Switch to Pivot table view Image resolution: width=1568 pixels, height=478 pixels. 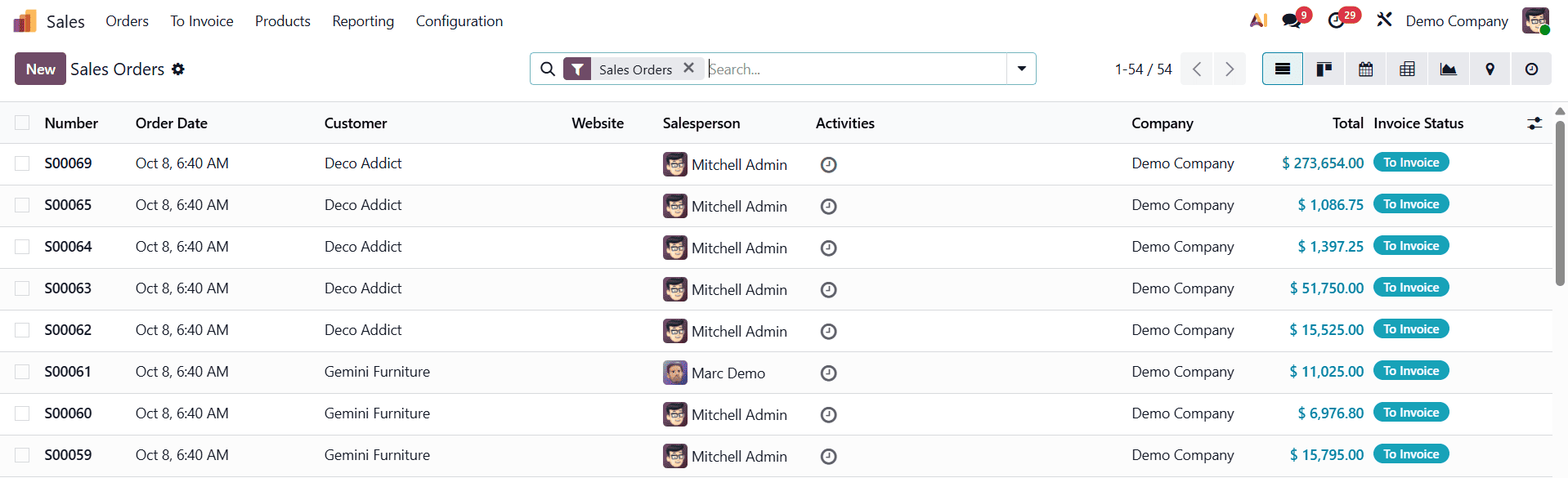[1407, 69]
